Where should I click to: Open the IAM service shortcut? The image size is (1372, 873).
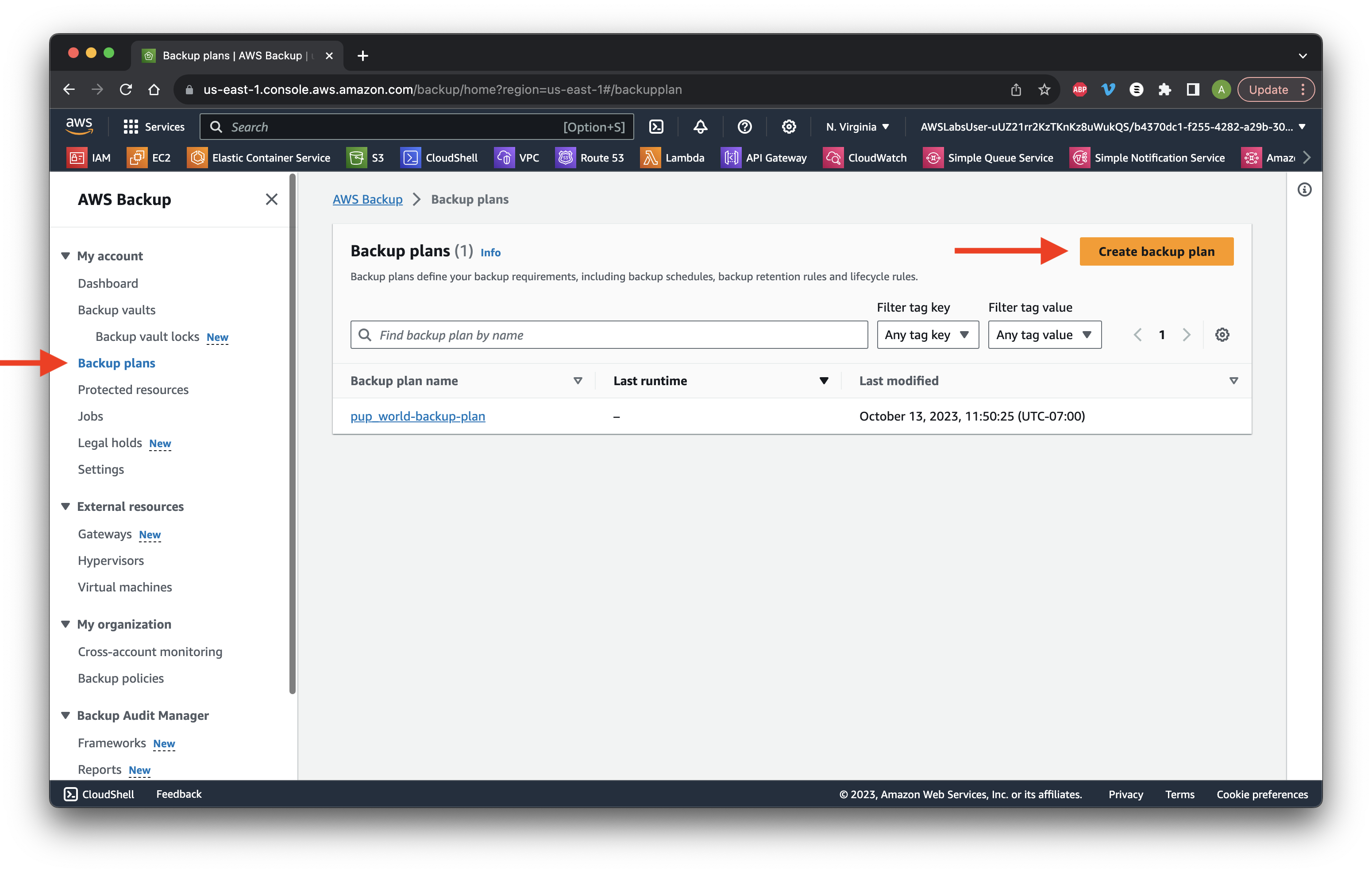pyautogui.click(x=89, y=158)
